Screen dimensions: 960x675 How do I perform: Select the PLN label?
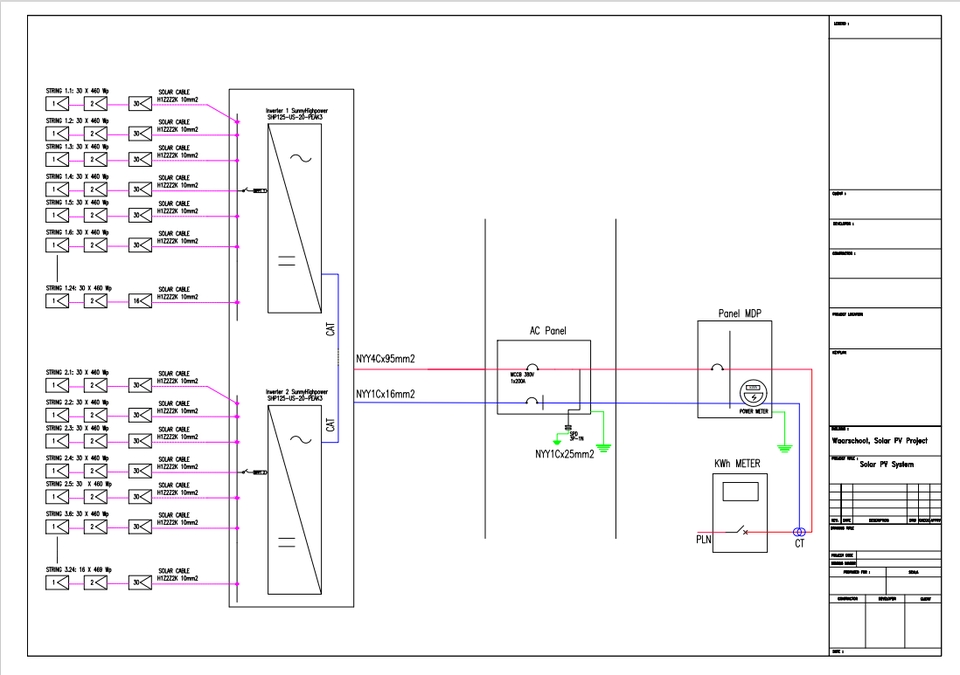(703, 539)
